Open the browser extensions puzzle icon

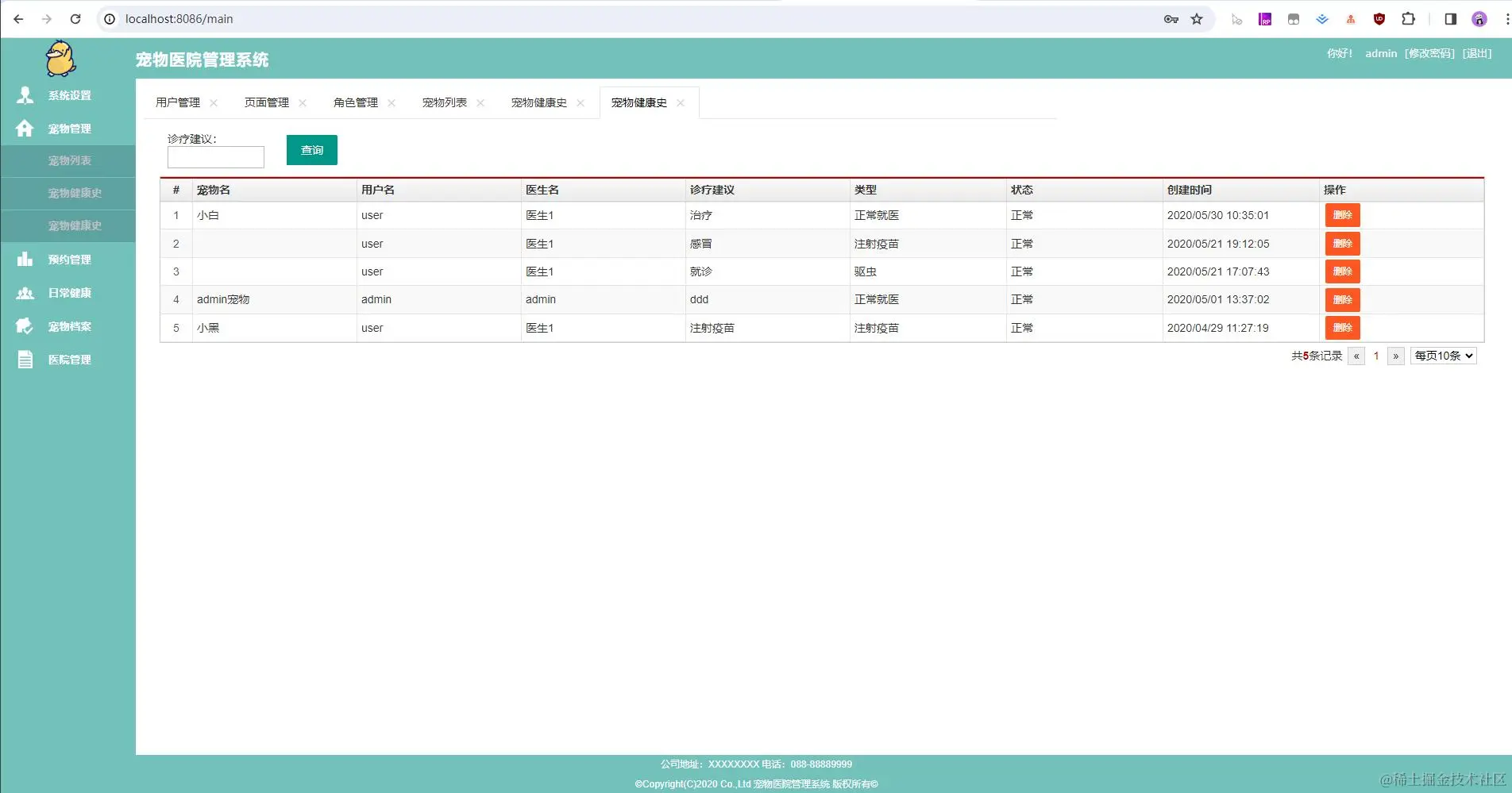(1408, 19)
